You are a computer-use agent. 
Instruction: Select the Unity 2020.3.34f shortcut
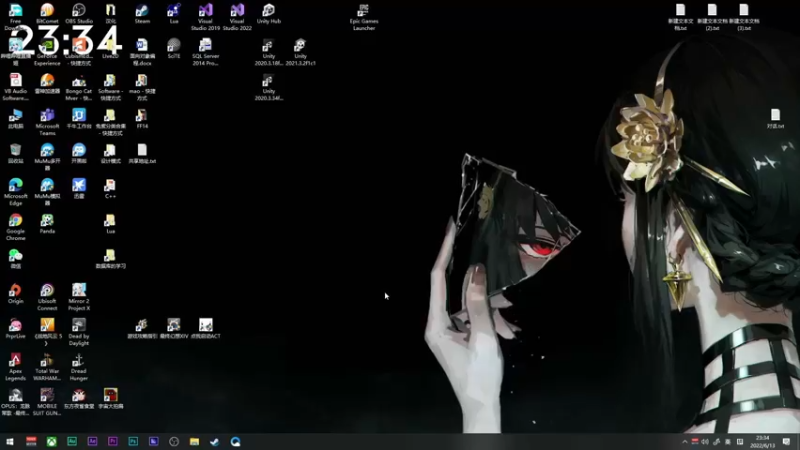coord(268,87)
